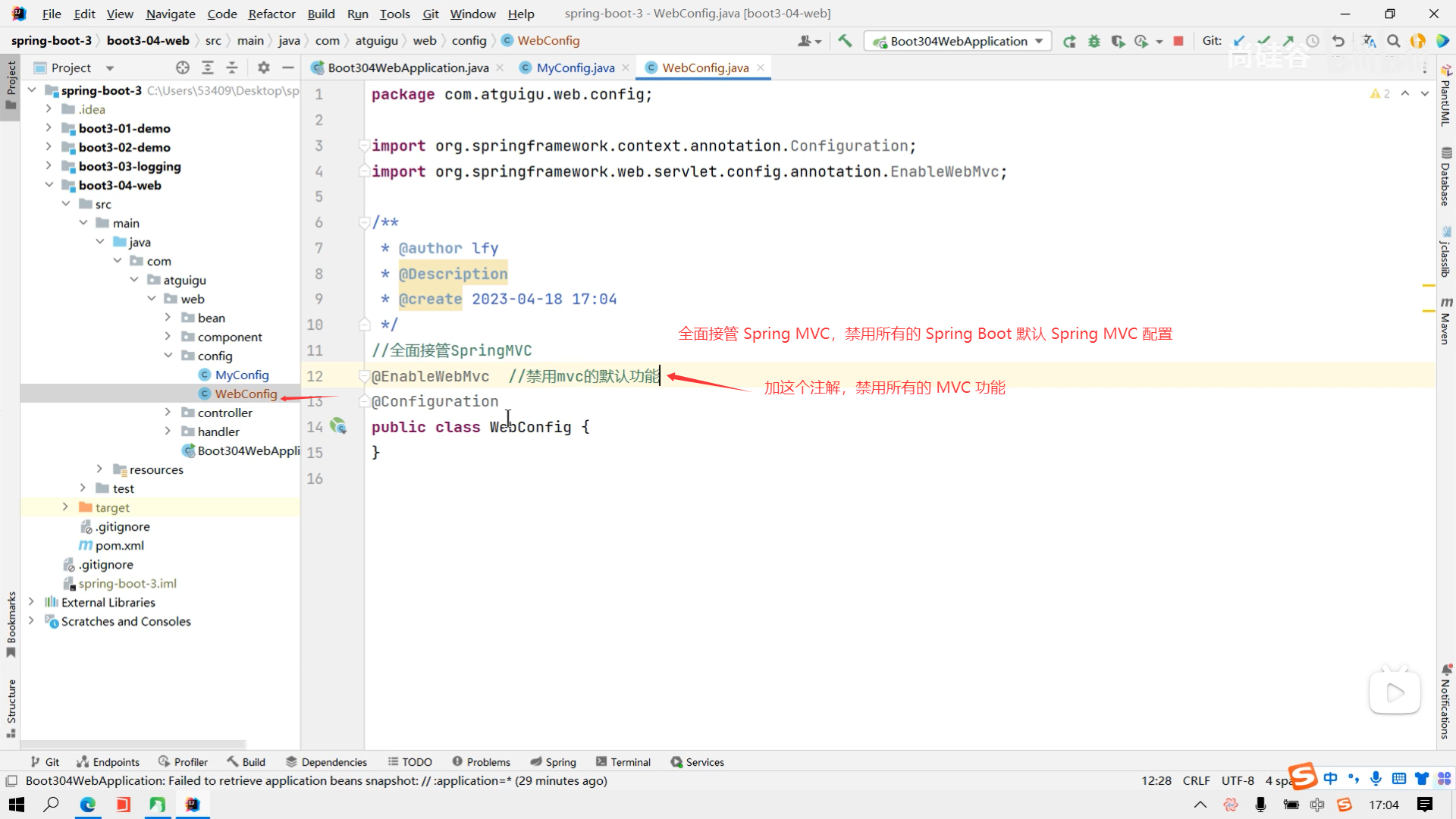Click the Collapse All icon in Project panel

coord(232,67)
